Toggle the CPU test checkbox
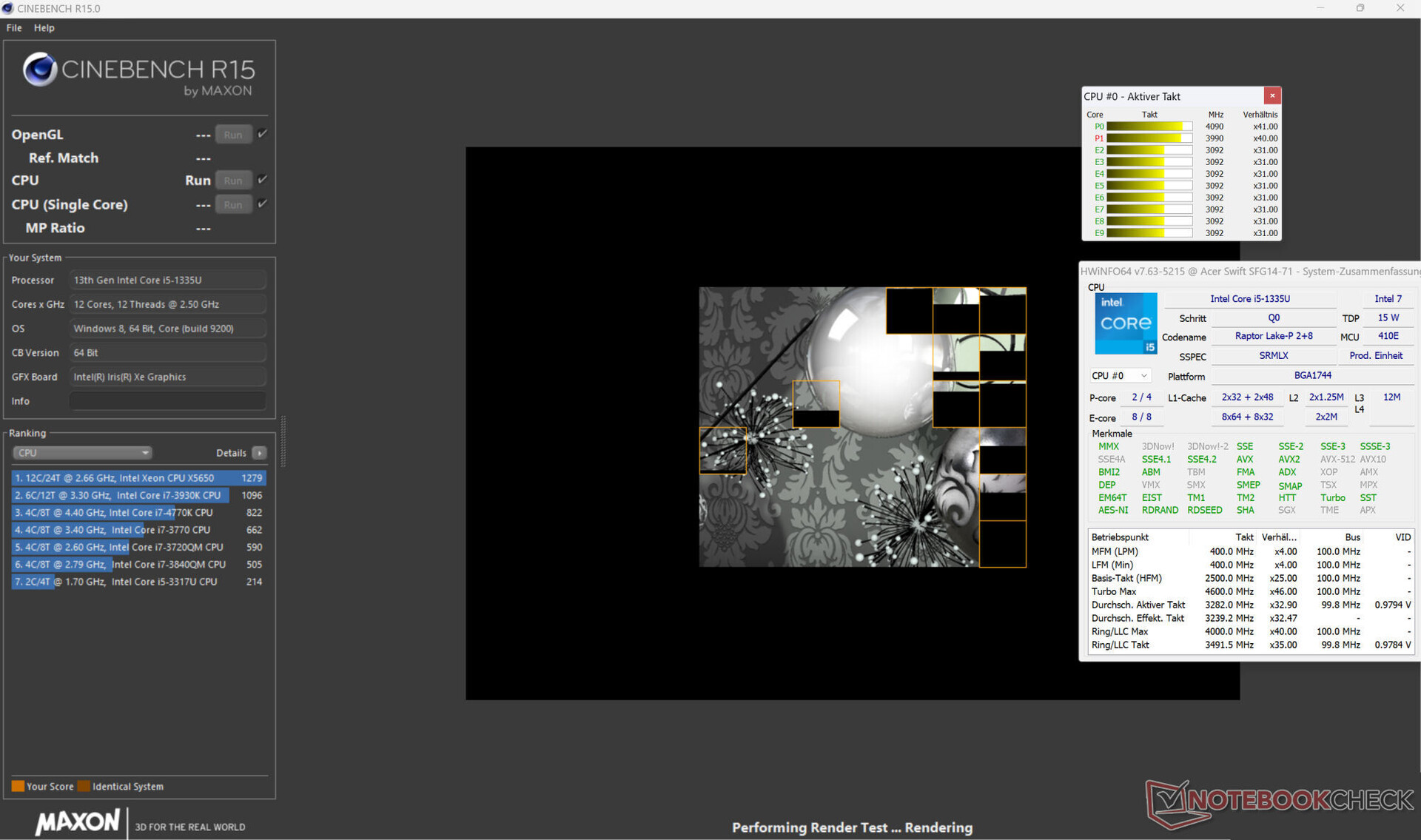This screenshot has width=1421, height=840. [x=262, y=180]
